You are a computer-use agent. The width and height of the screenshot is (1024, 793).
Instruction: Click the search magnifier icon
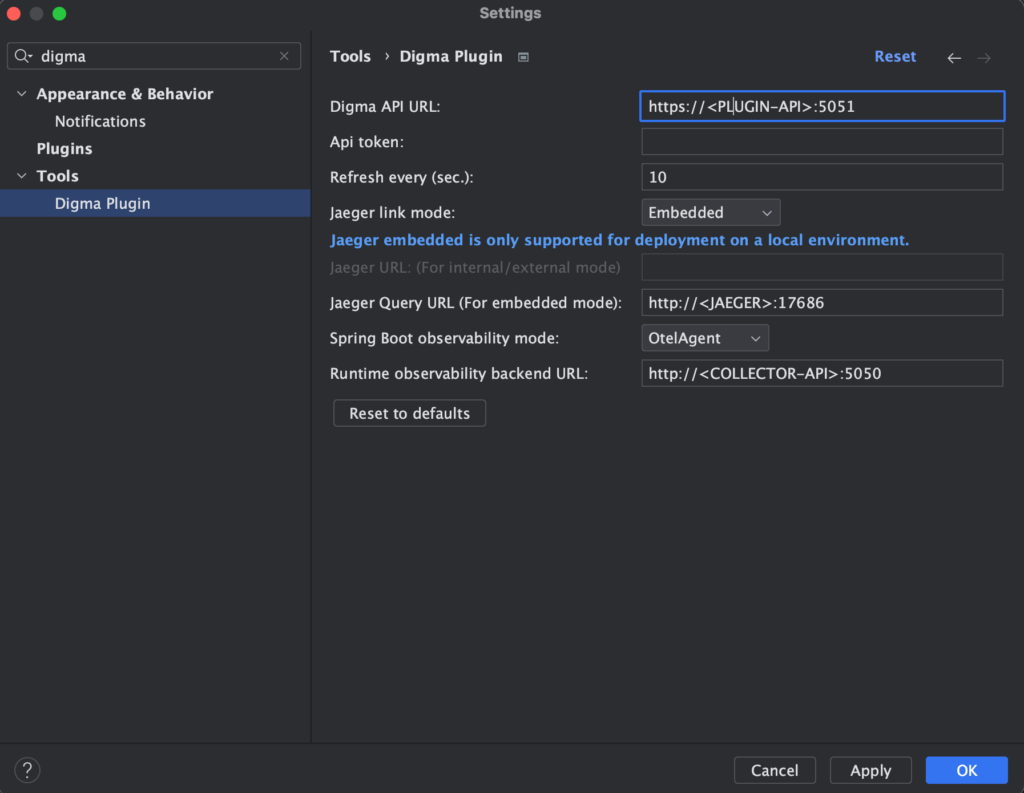pos(24,56)
